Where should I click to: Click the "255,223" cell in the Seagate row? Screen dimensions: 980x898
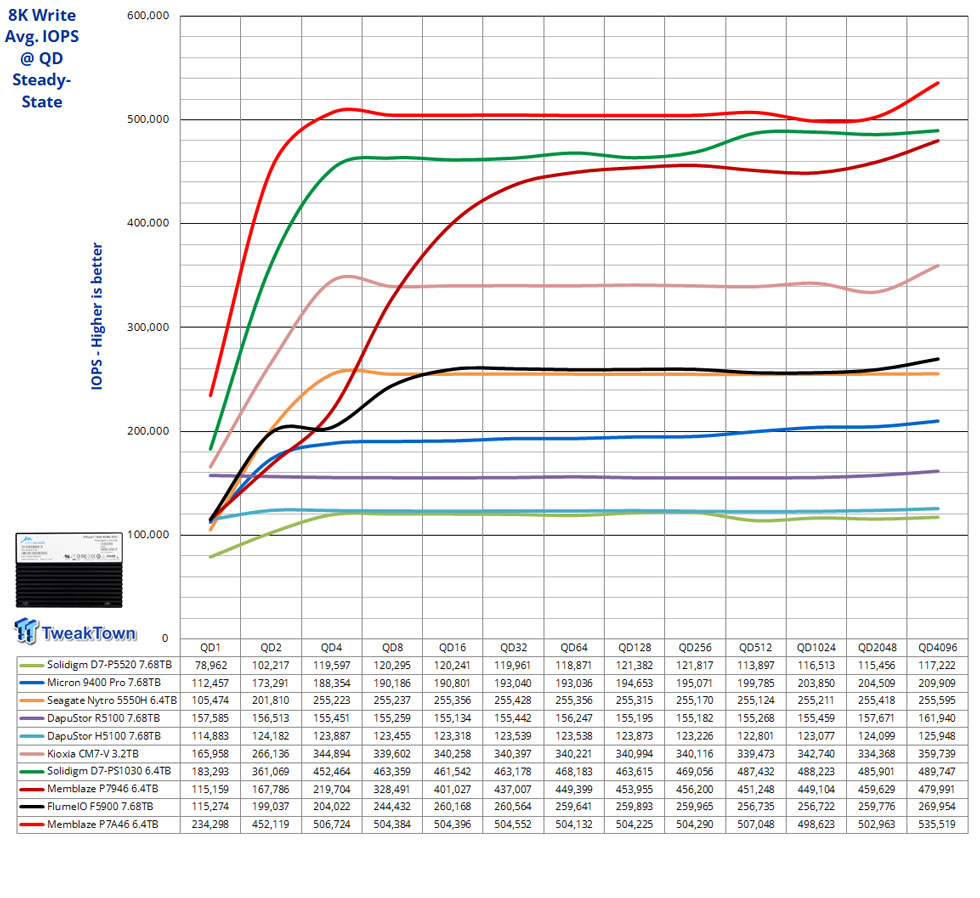point(331,701)
